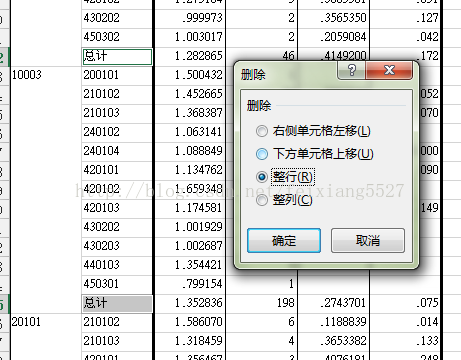461x360 pixels.
Task: Click value 1.452665
Action: coord(199,94)
